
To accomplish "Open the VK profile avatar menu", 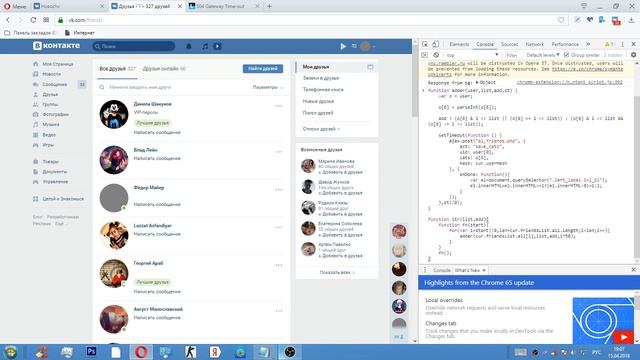I will tap(367, 47).
